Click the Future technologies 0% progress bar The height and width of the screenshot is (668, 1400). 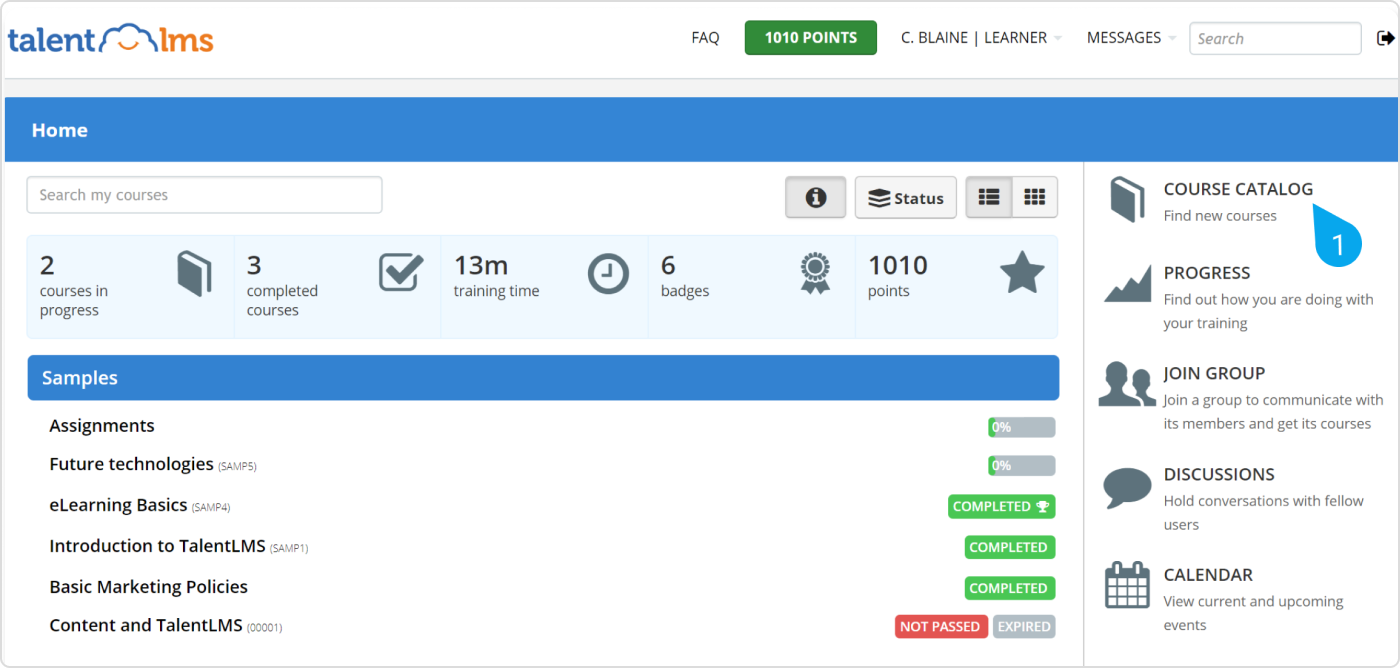(x=1022, y=465)
